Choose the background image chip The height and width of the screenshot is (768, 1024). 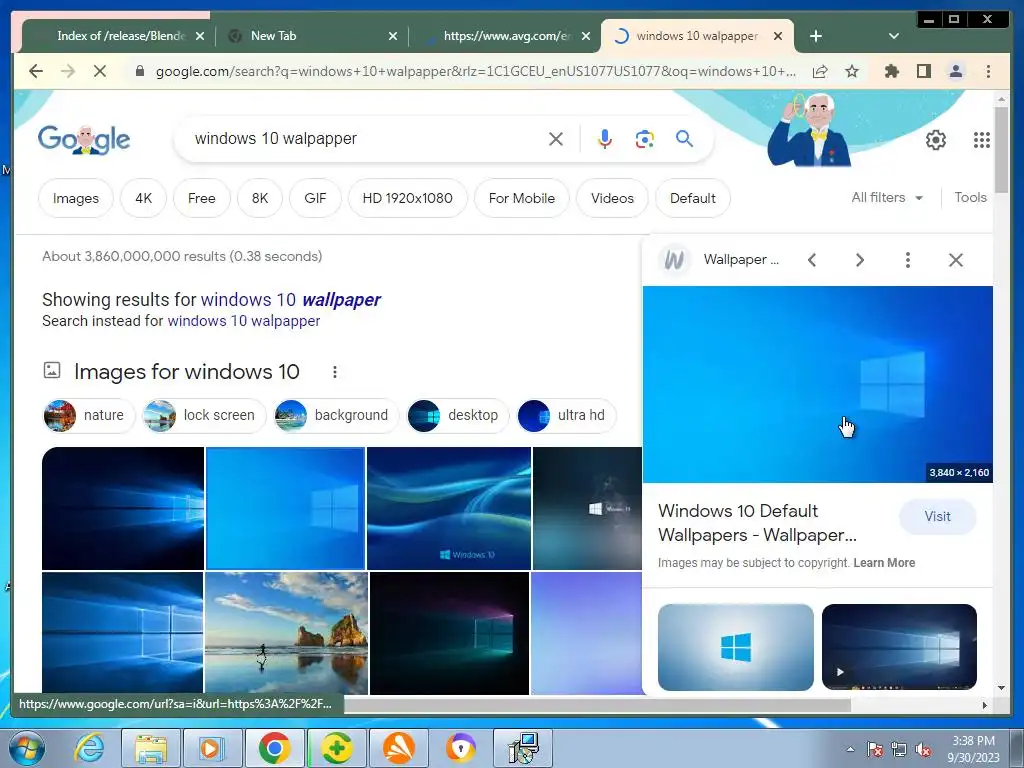tap(336, 415)
